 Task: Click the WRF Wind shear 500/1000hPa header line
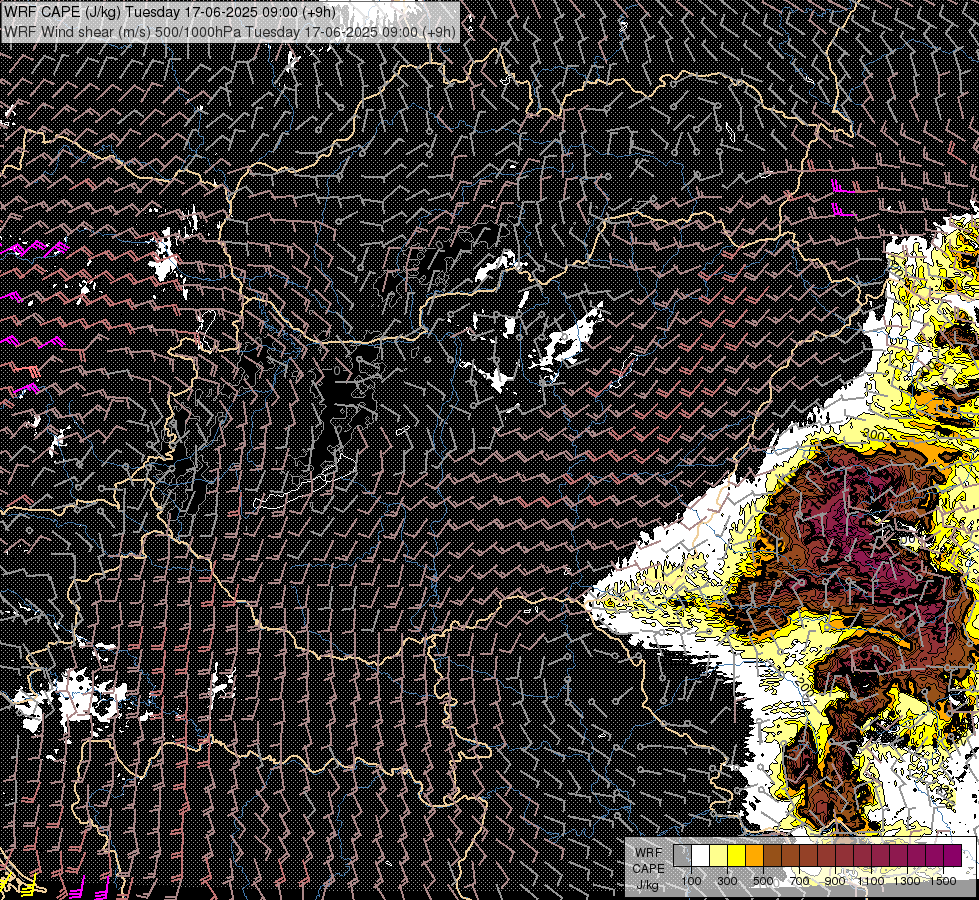[230, 32]
